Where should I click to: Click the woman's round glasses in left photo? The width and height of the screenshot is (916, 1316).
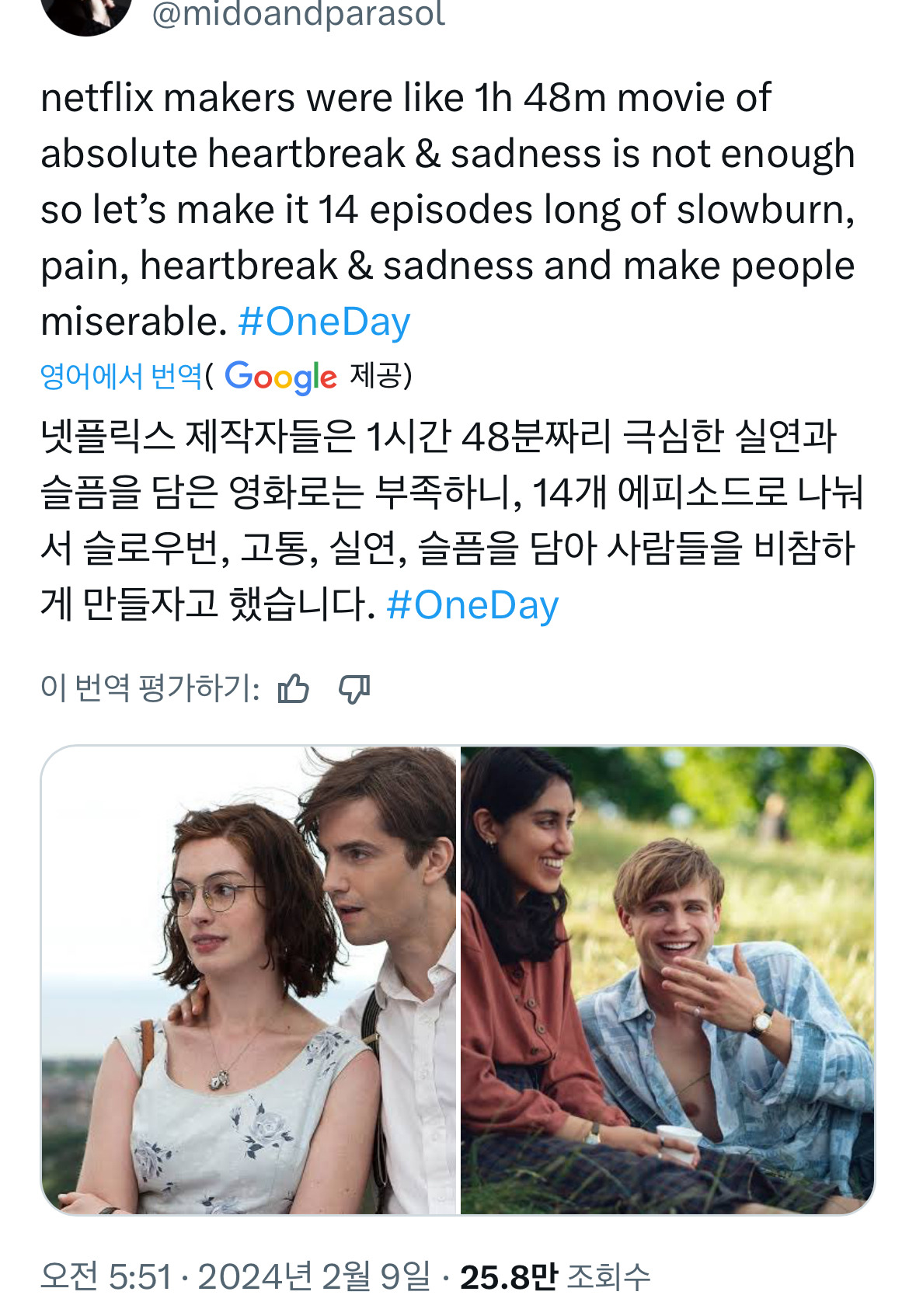[x=212, y=896]
